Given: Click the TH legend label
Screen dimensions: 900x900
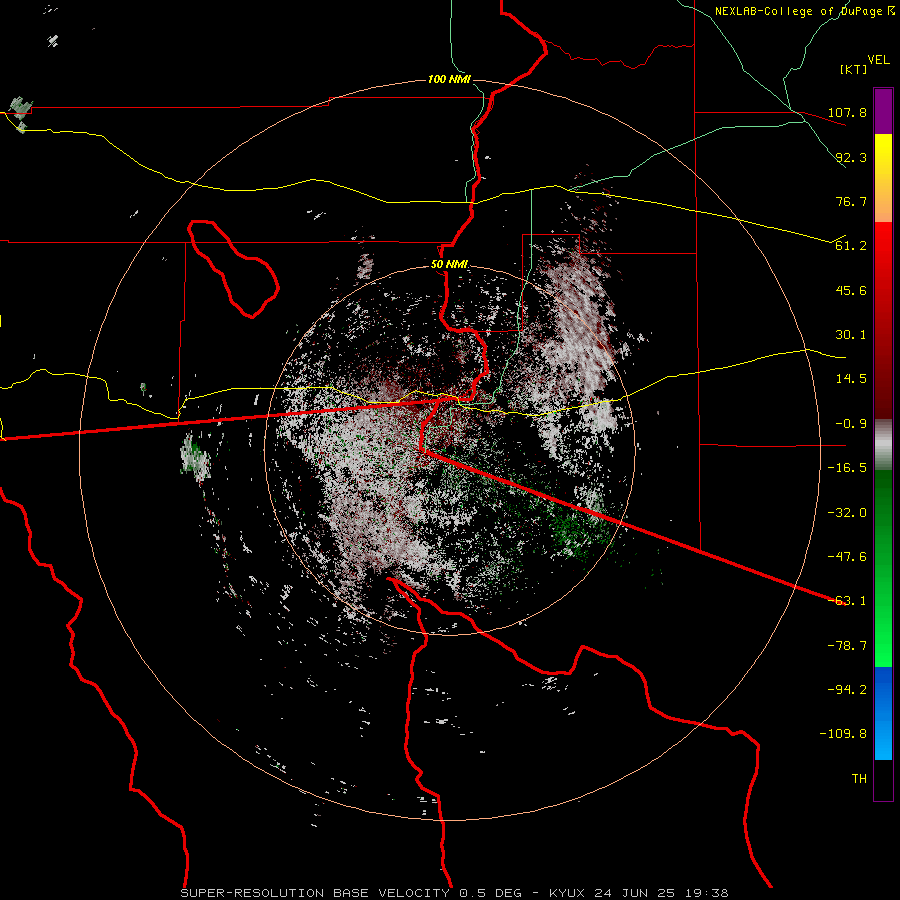Looking at the screenshot, I should coord(859,779).
